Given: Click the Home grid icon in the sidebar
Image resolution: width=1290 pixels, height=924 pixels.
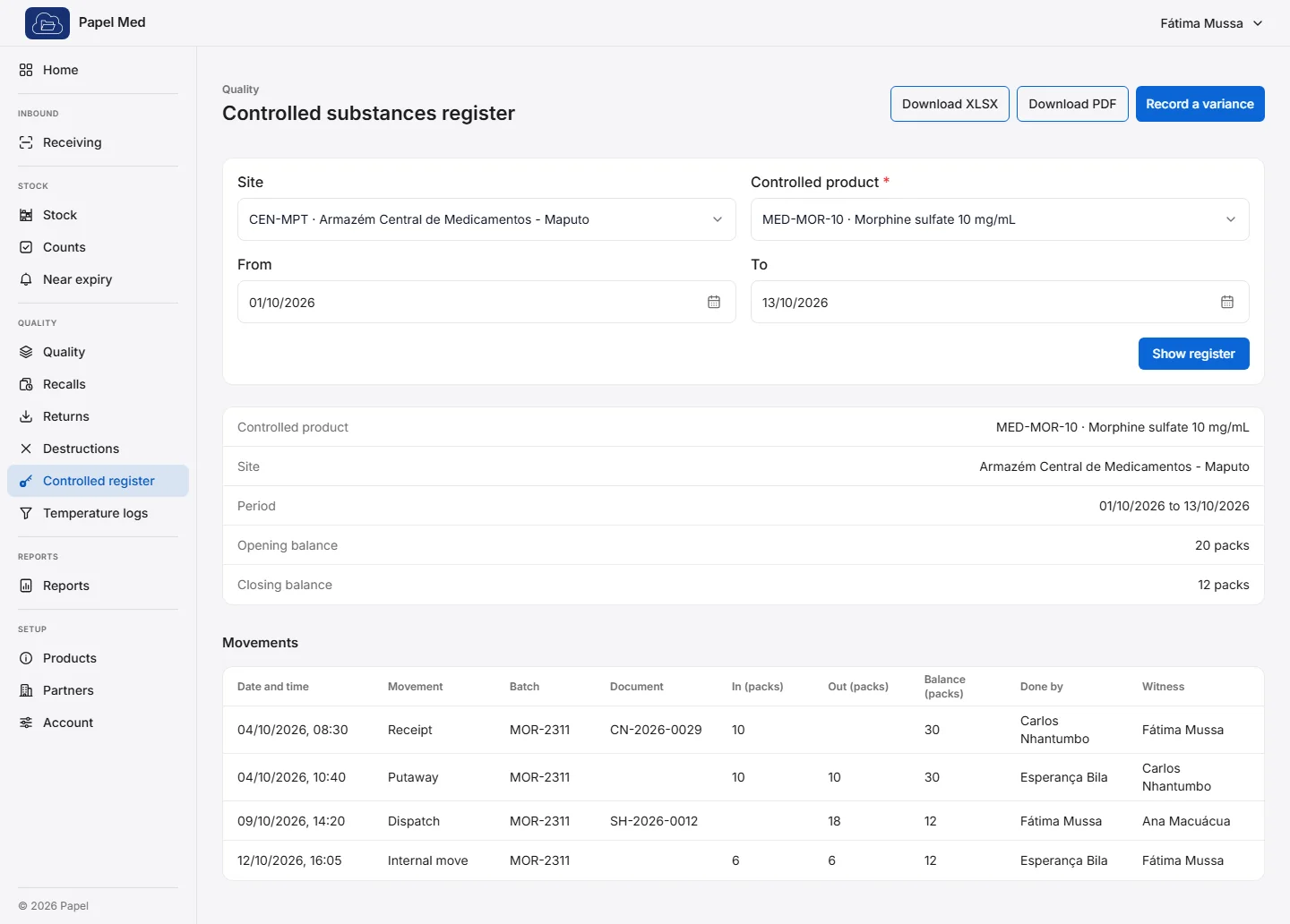Looking at the screenshot, I should 26,70.
